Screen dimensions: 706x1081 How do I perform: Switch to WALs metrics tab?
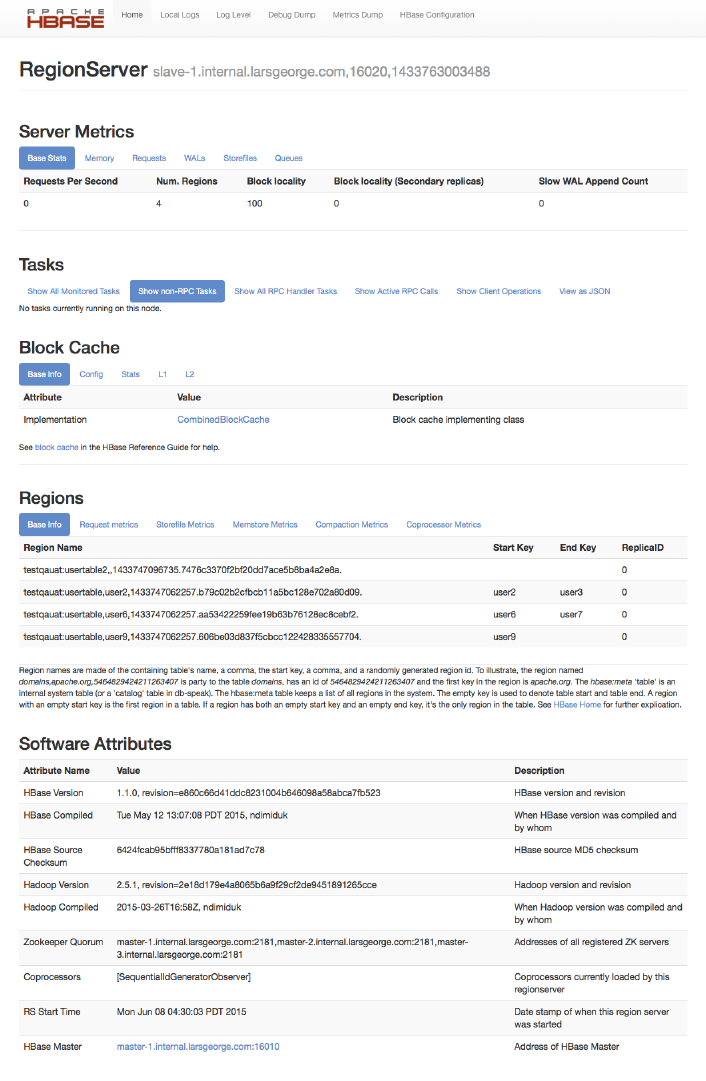tap(194, 158)
